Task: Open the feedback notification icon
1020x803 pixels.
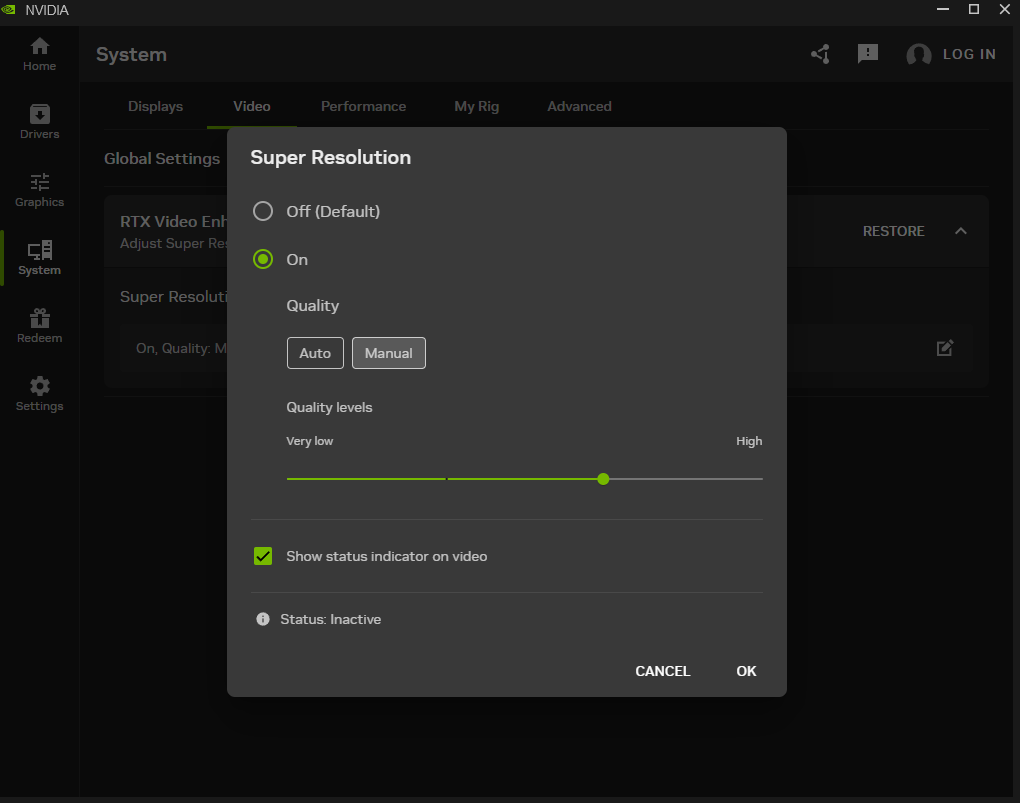Action: (x=868, y=54)
